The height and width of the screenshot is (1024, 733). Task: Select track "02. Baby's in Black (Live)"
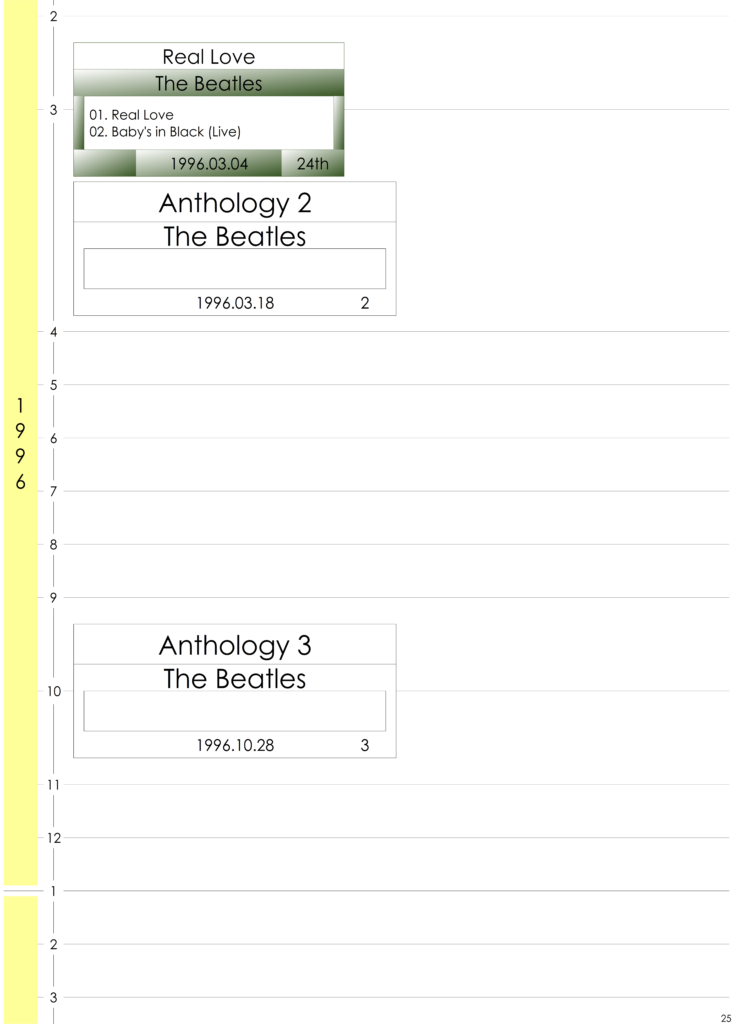click(x=165, y=132)
